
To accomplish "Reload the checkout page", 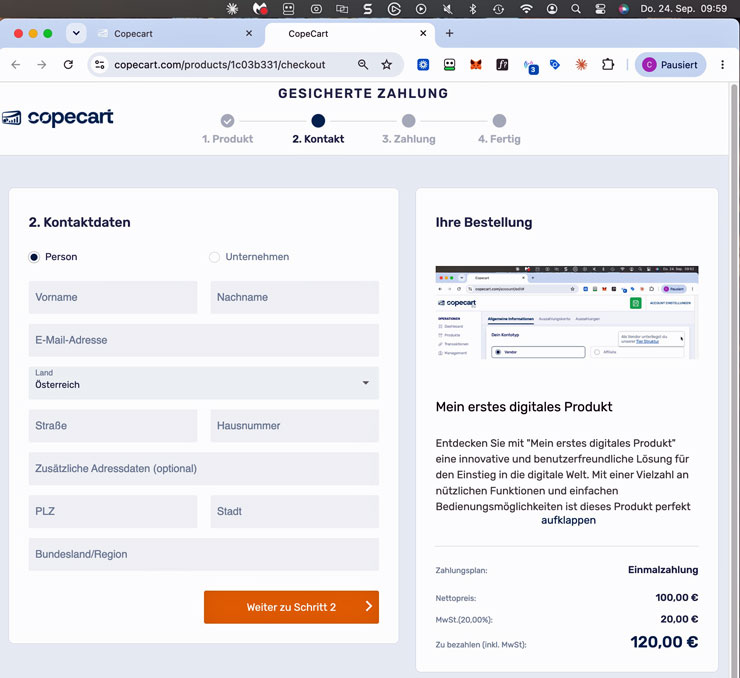I will 68,65.
